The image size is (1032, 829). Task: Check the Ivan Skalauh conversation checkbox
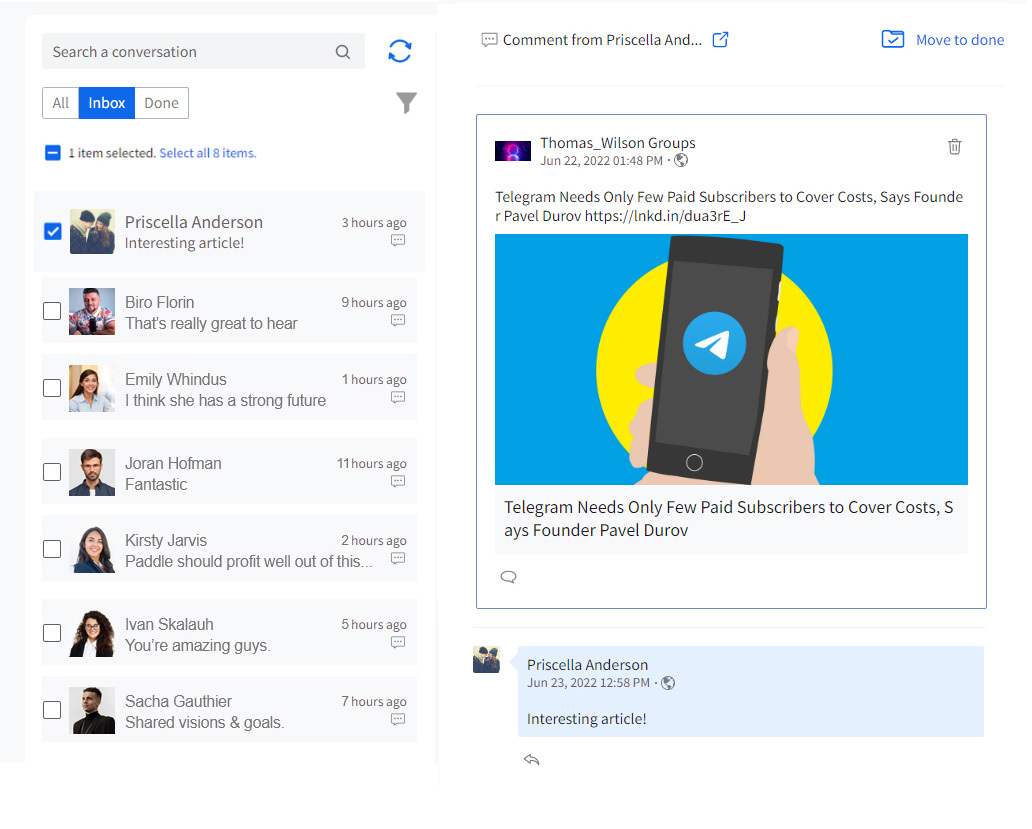click(x=52, y=633)
